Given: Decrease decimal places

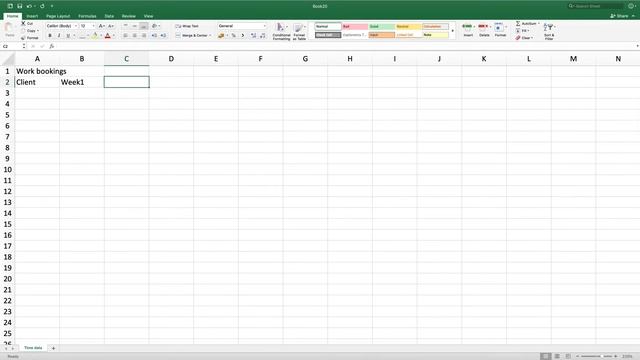Looking at the screenshot, I should [262, 36].
